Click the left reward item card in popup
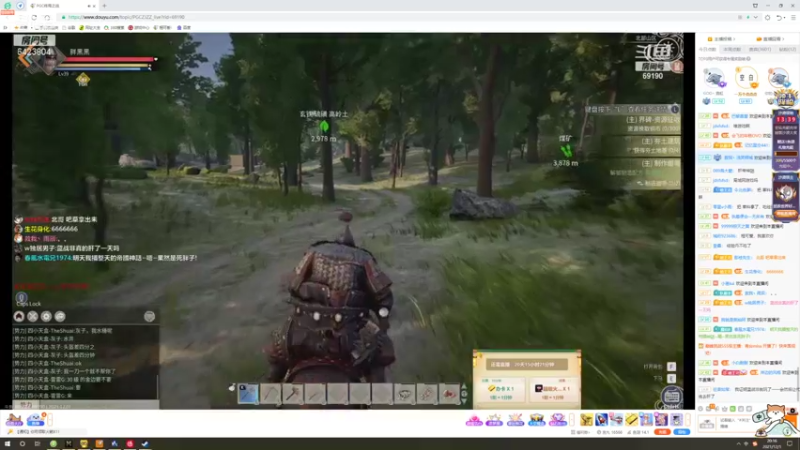 tap(501, 390)
